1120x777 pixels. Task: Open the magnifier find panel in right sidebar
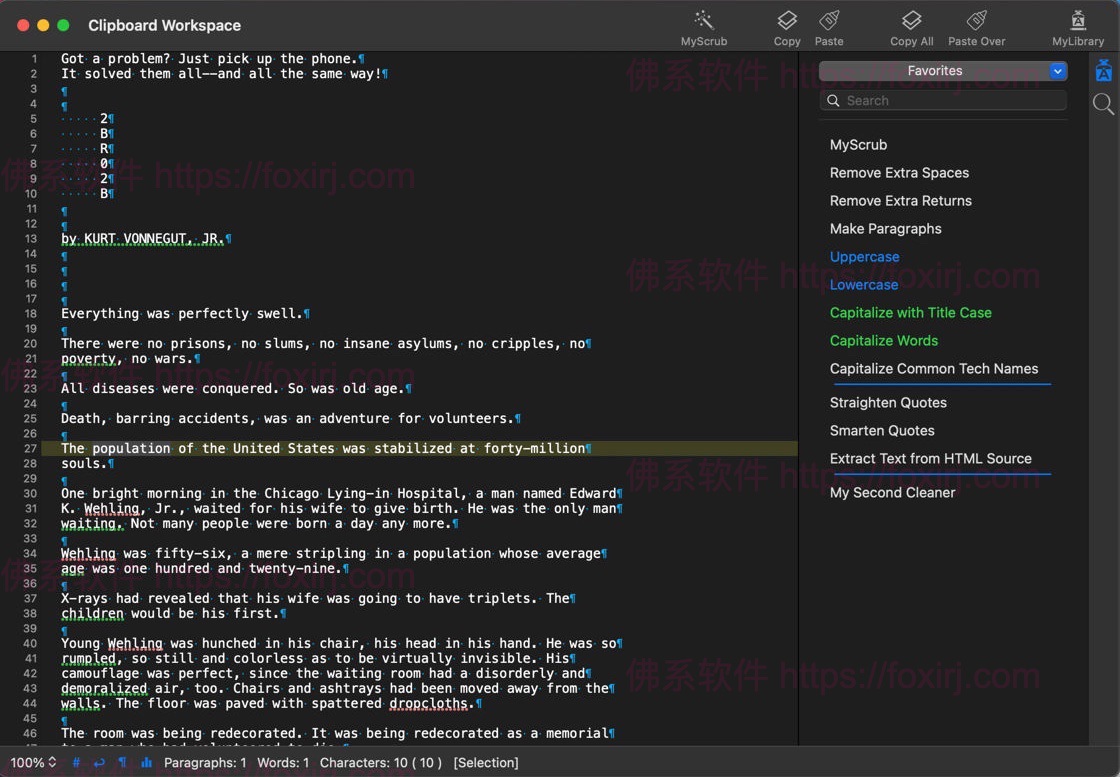point(1103,104)
